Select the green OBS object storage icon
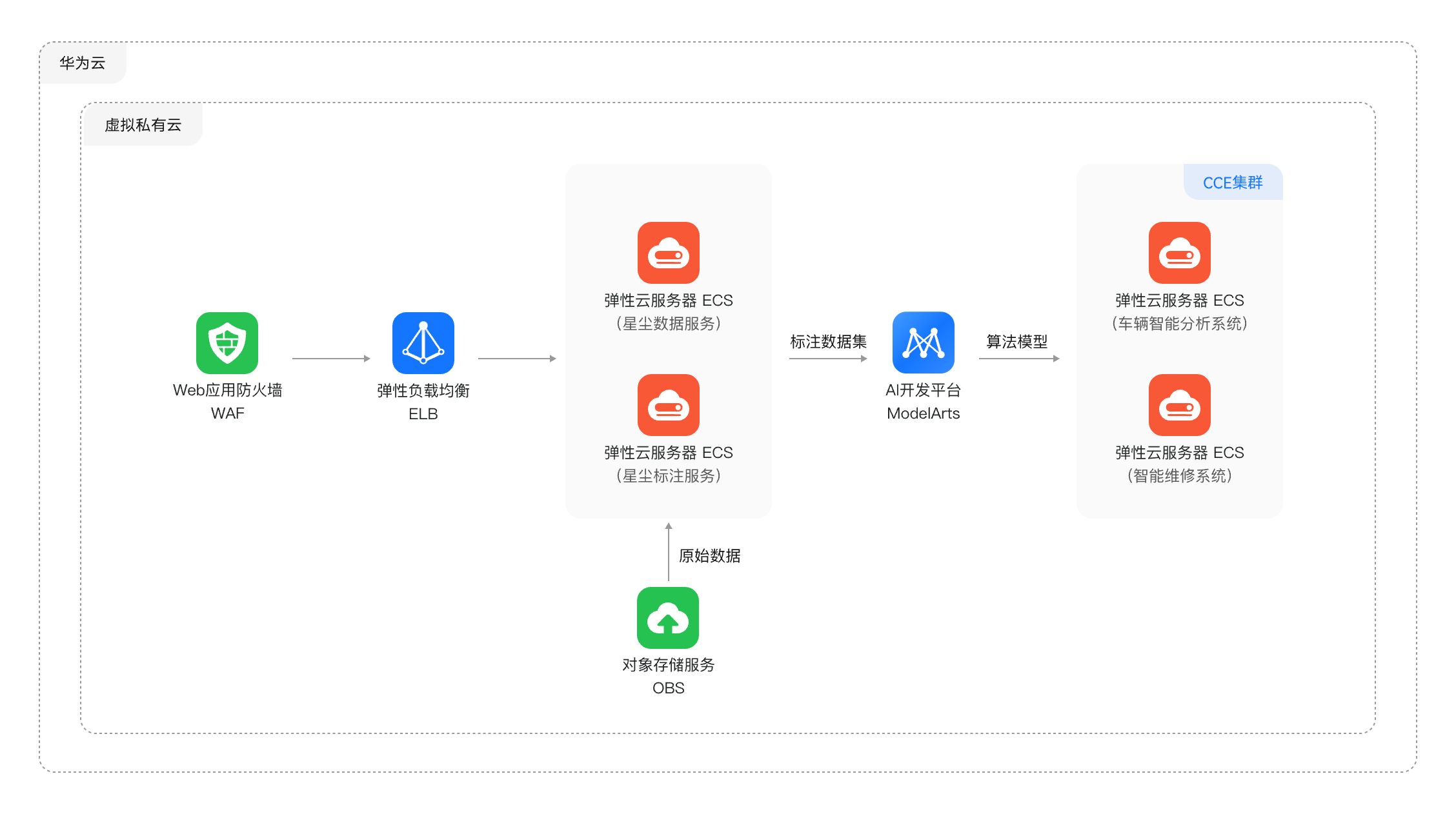Viewport: 1456px width, 814px height. click(668, 617)
